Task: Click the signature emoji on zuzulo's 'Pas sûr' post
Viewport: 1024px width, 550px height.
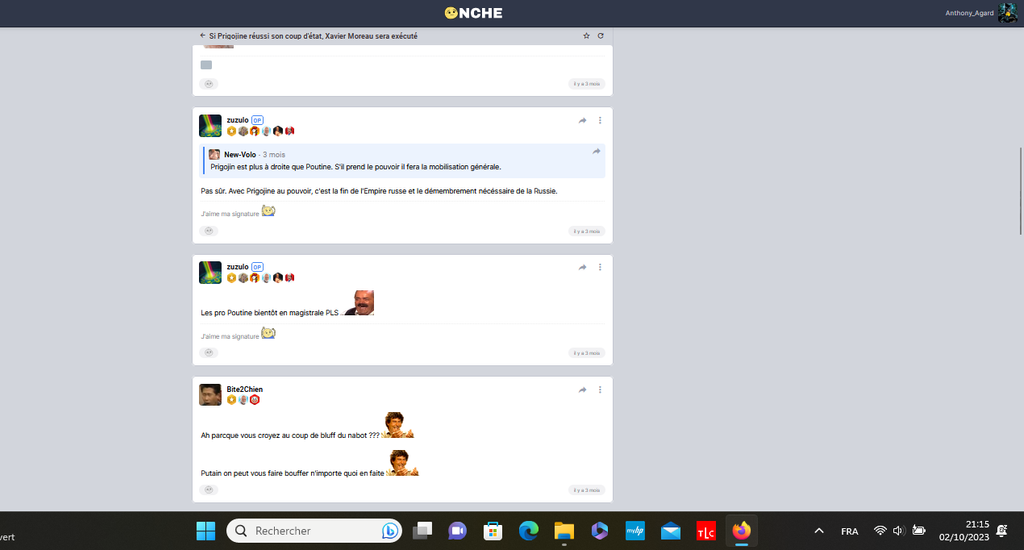Action: pyautogui.click(x=268, y=210)
